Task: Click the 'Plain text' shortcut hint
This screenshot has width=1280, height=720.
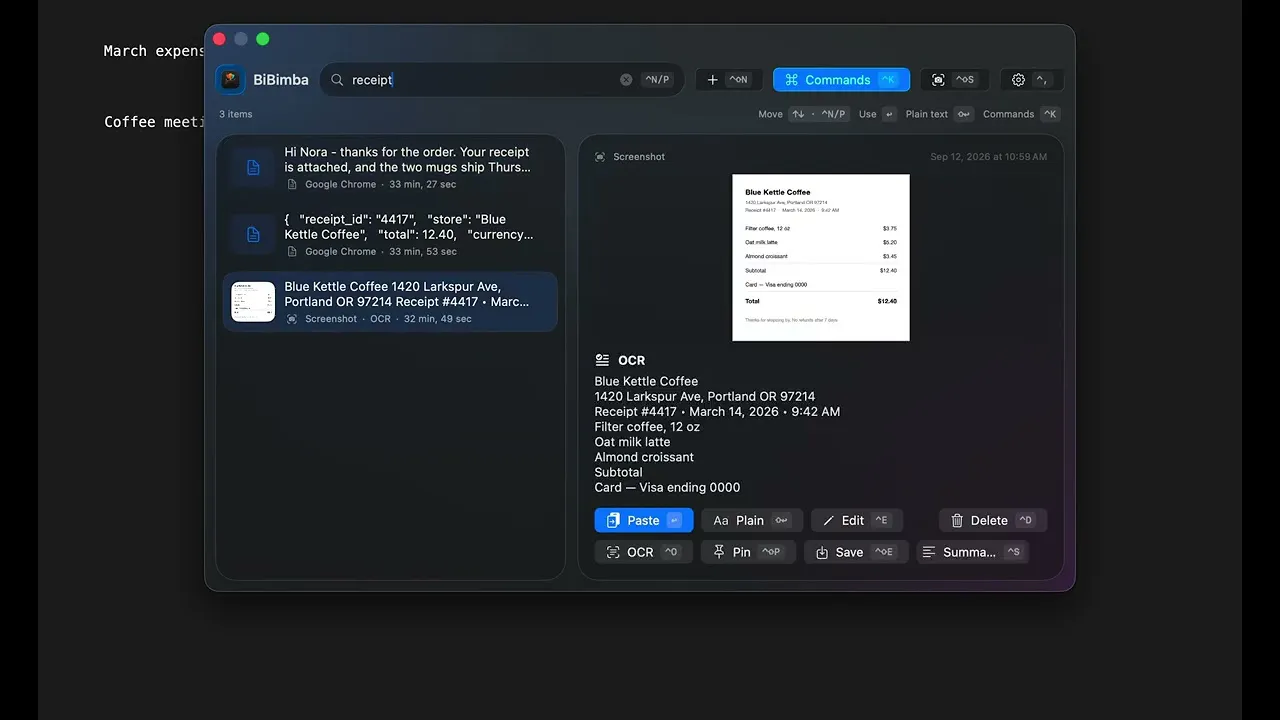Action: click(x=939, y=114)
